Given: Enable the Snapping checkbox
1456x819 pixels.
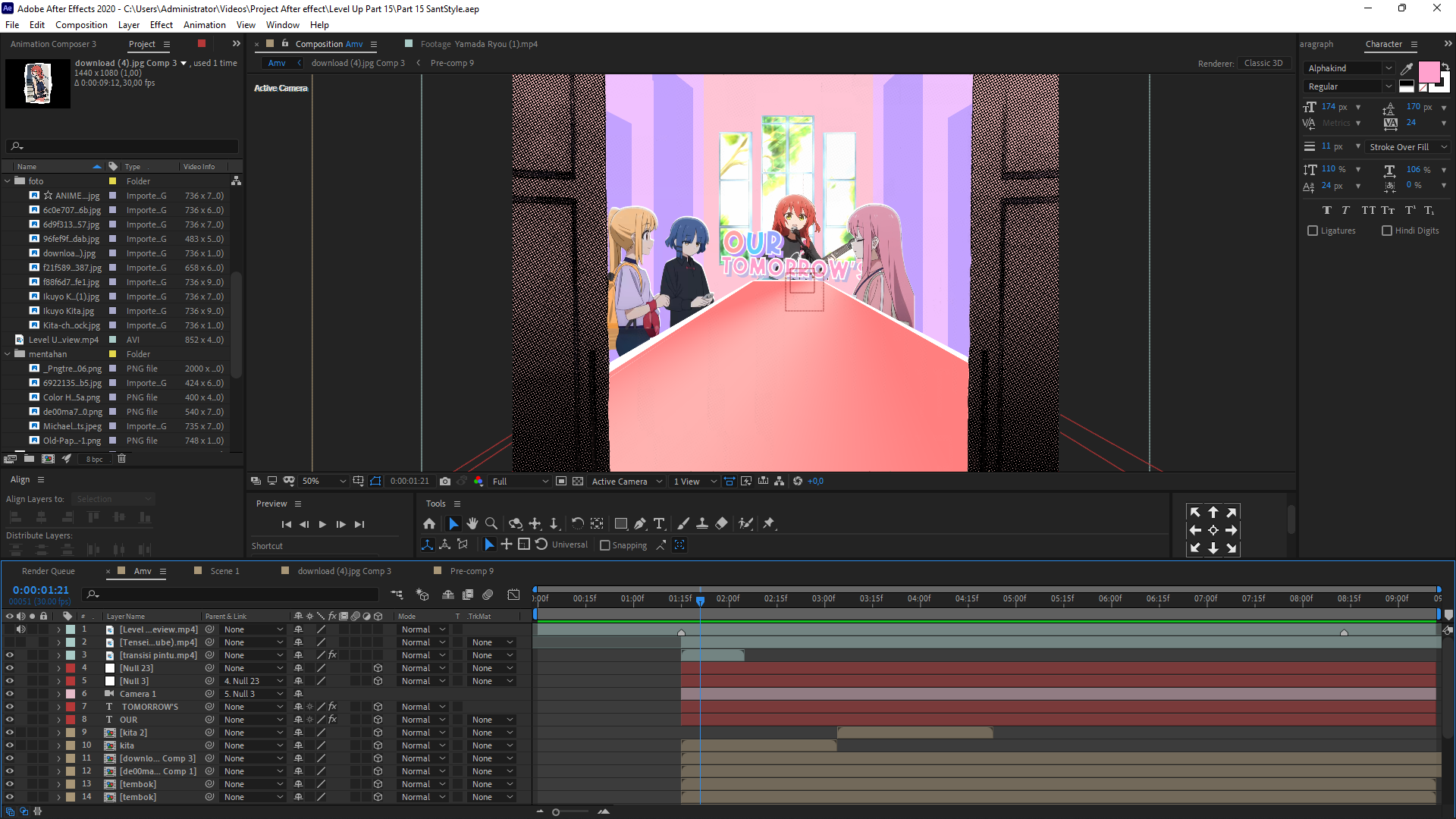Looking at the screenshot, I should pos(605,545).
